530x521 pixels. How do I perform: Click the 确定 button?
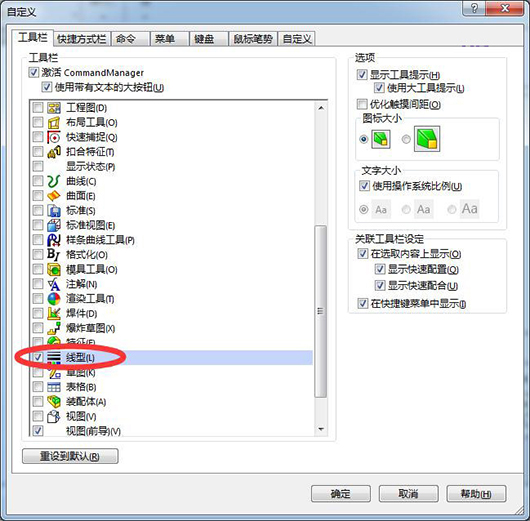point(340,494)
